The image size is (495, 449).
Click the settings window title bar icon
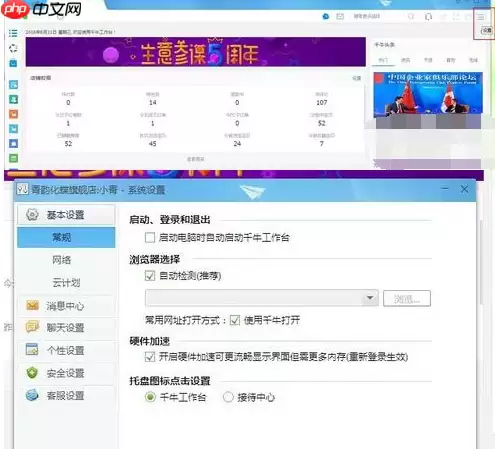point(22,189)
